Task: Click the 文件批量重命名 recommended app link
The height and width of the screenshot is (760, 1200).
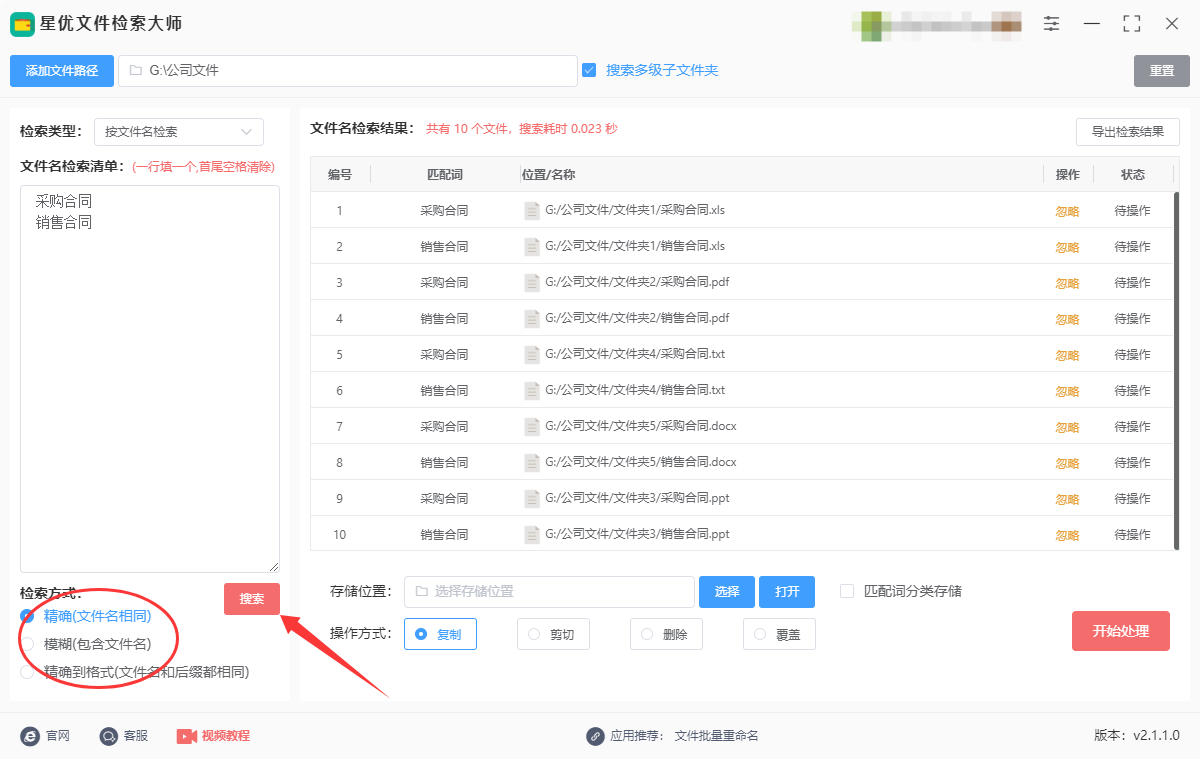Action: click(717, 736)
